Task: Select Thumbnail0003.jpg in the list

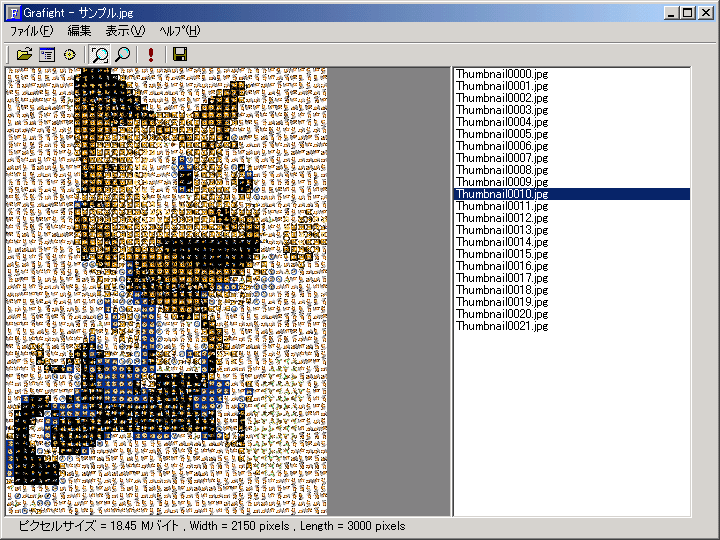Action: pyautogui.click(x=572, y=110)
